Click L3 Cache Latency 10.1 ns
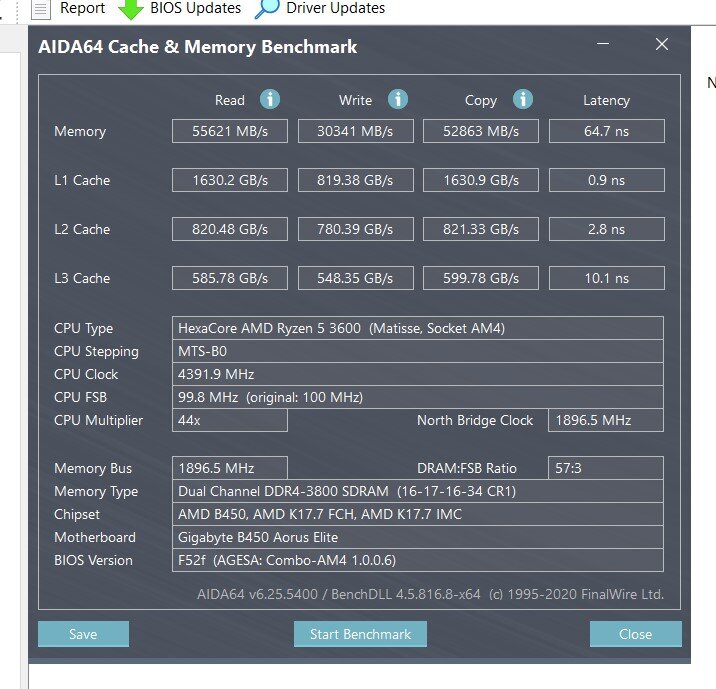Image resolution: width=716 pixels, height=689 pixels. click(606, 278)
